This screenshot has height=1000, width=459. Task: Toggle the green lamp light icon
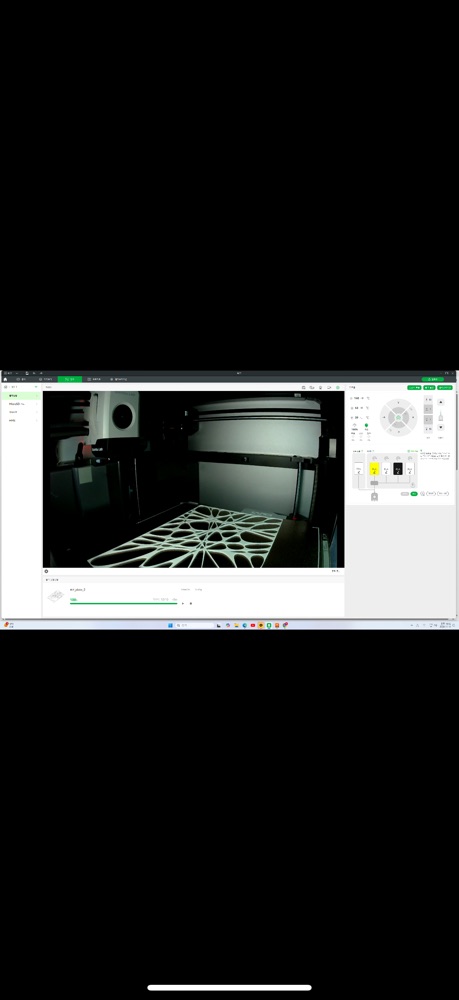366,425
